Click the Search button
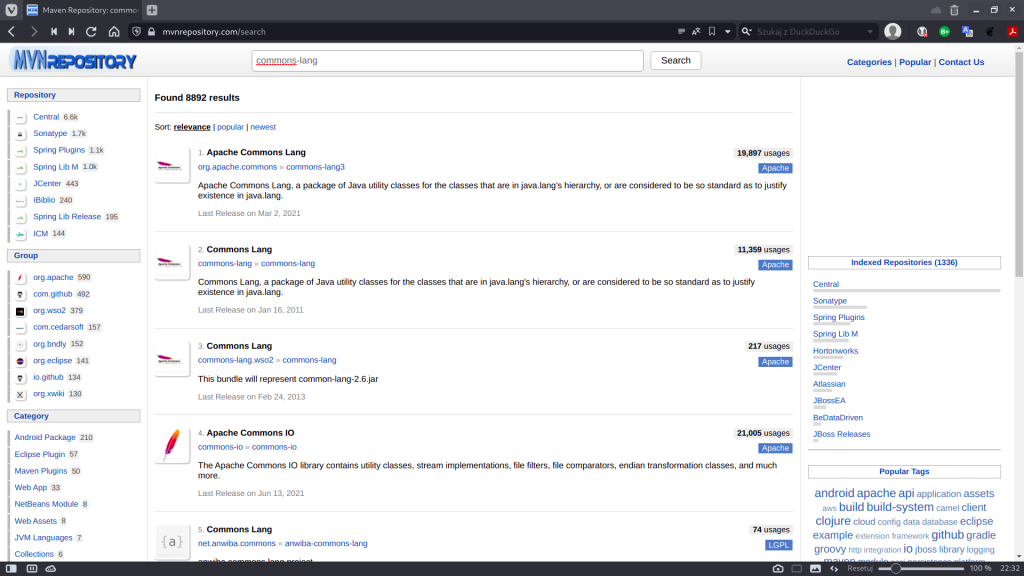The width and height of the screenshot is (1024, 576). point(675,60)
